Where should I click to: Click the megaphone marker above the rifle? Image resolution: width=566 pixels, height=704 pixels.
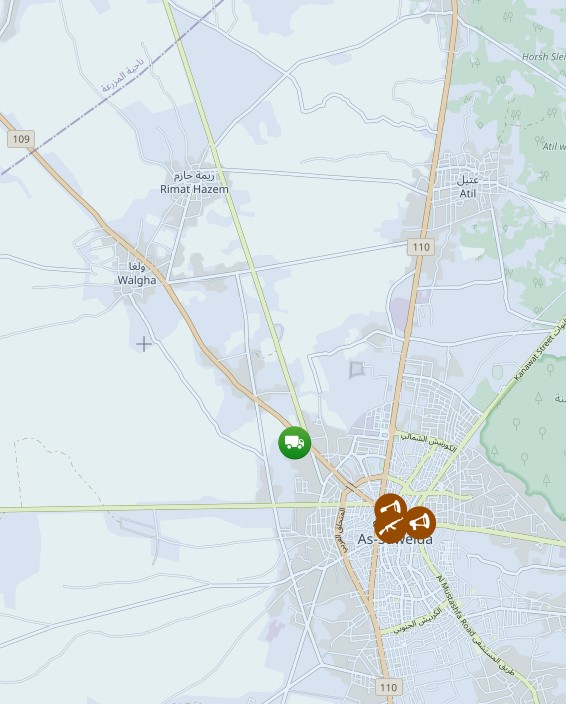tap(390, 507)
